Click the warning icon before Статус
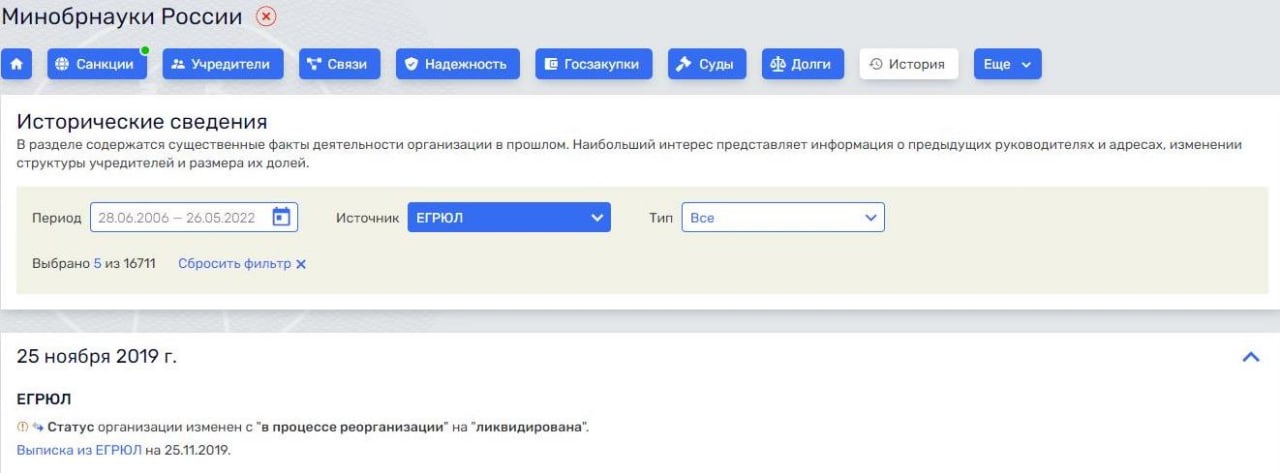Image resolution: width=1280 pixels, height=473 pixels. pyautogui.click(x=22, y=427)
